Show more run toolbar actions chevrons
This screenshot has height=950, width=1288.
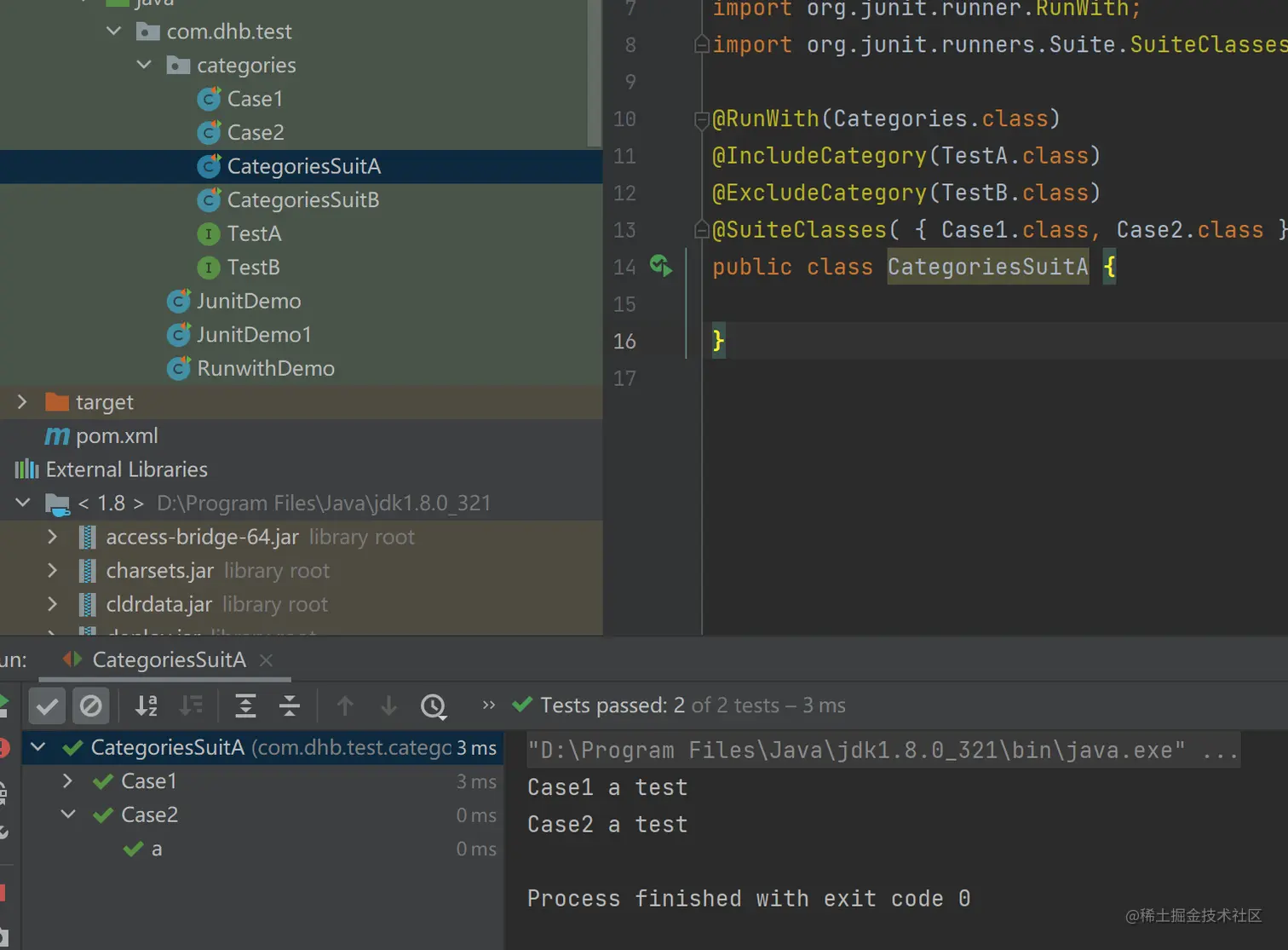pos(488,705)
